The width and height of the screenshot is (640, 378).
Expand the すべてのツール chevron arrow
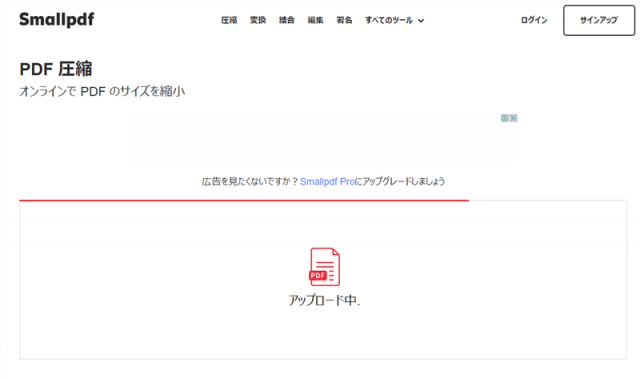[421, 20]
